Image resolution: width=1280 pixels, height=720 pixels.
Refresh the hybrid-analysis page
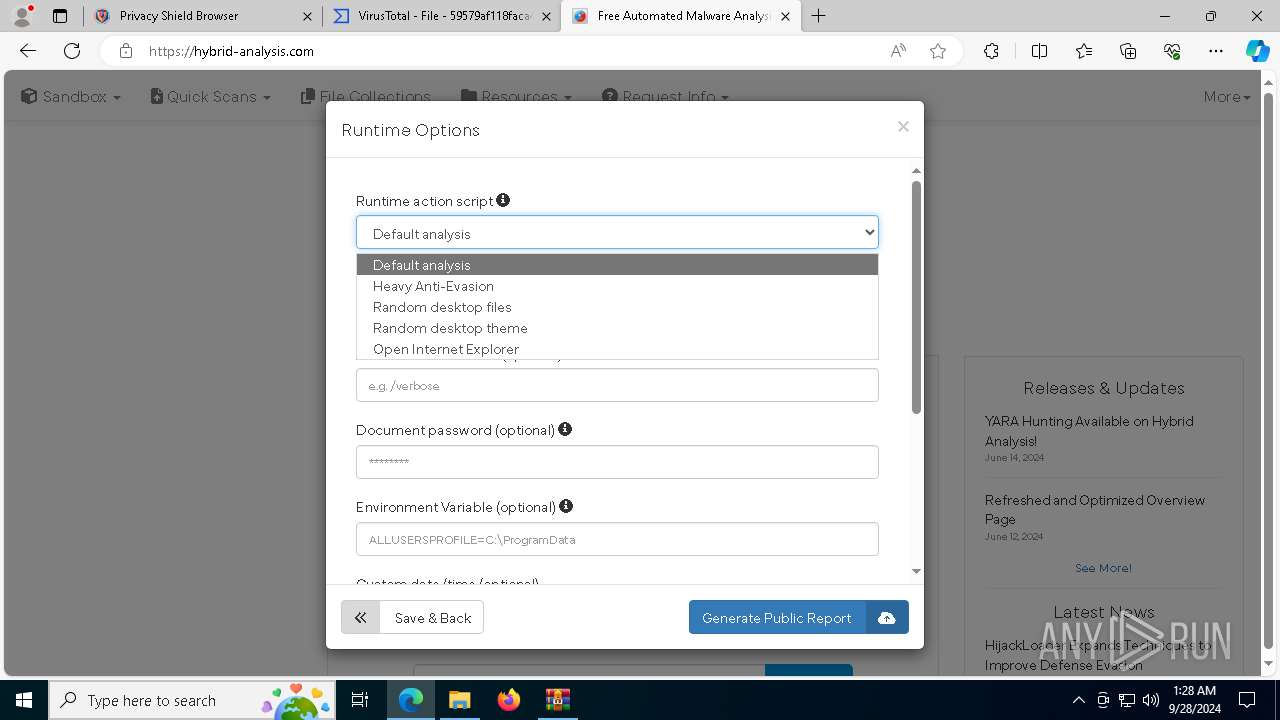tap(72, 51)
